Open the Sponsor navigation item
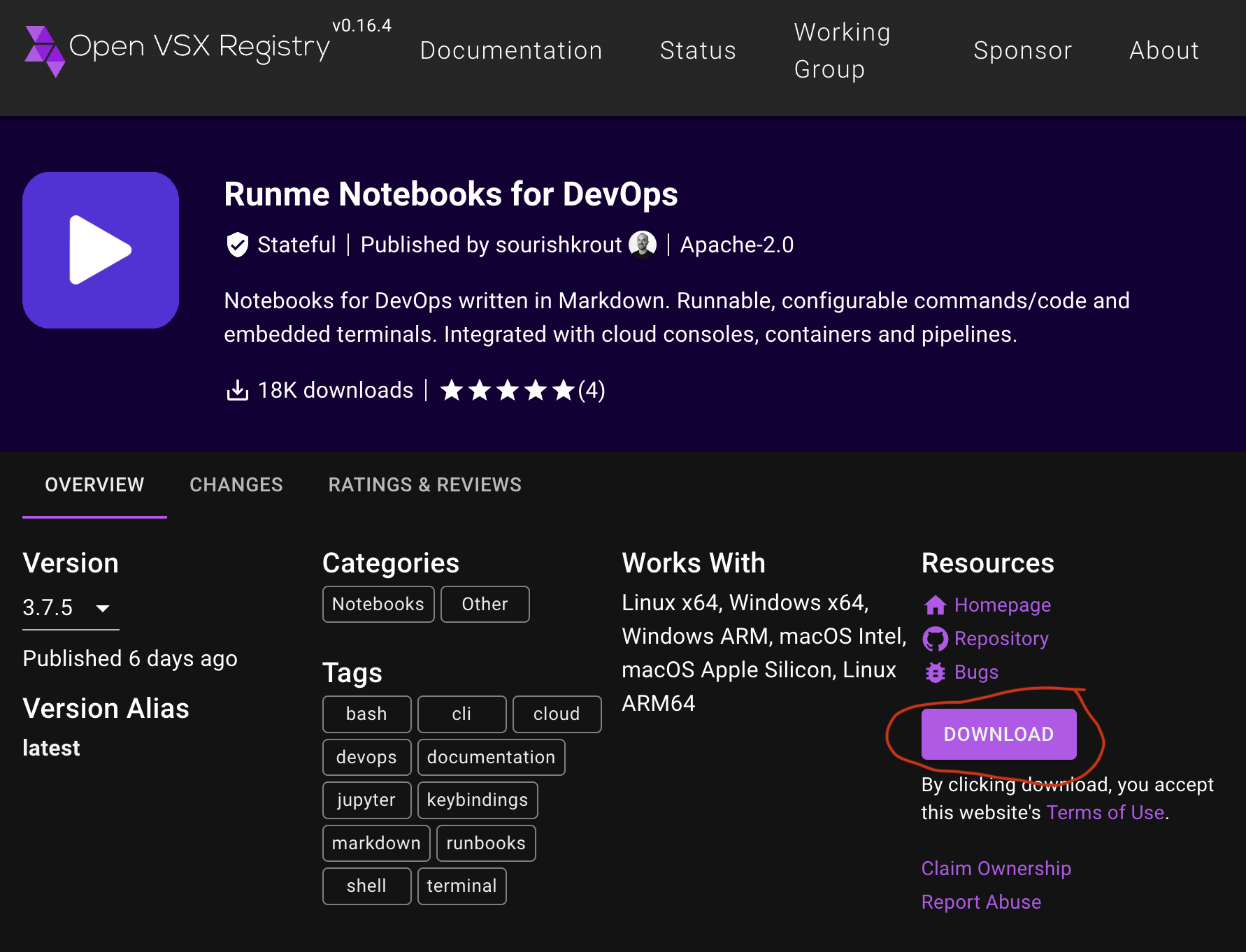The height and width of the screenshot is (952, 1246). point(1022,50)
